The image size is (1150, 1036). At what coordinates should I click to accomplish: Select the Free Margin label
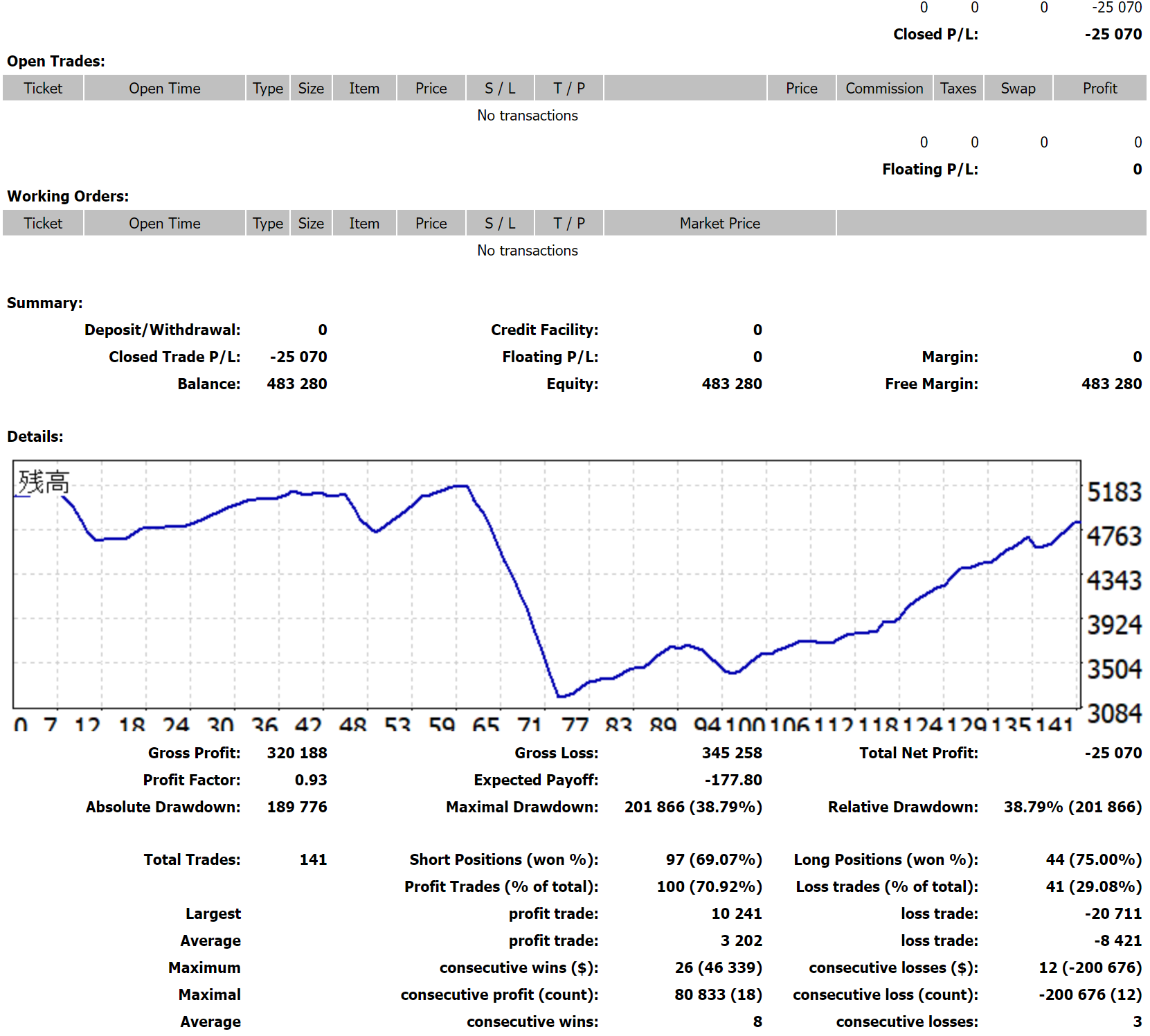tap(931, 384)
